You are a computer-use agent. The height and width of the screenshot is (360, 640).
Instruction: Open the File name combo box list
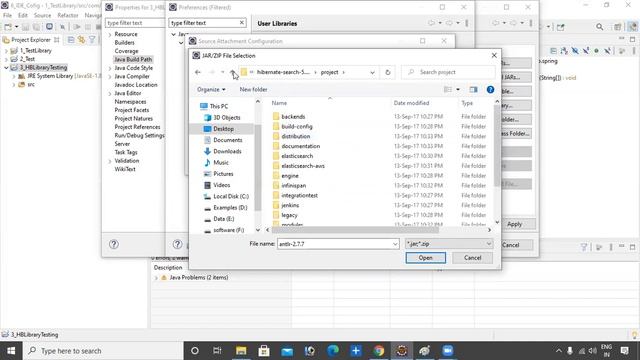click(395, 244)
